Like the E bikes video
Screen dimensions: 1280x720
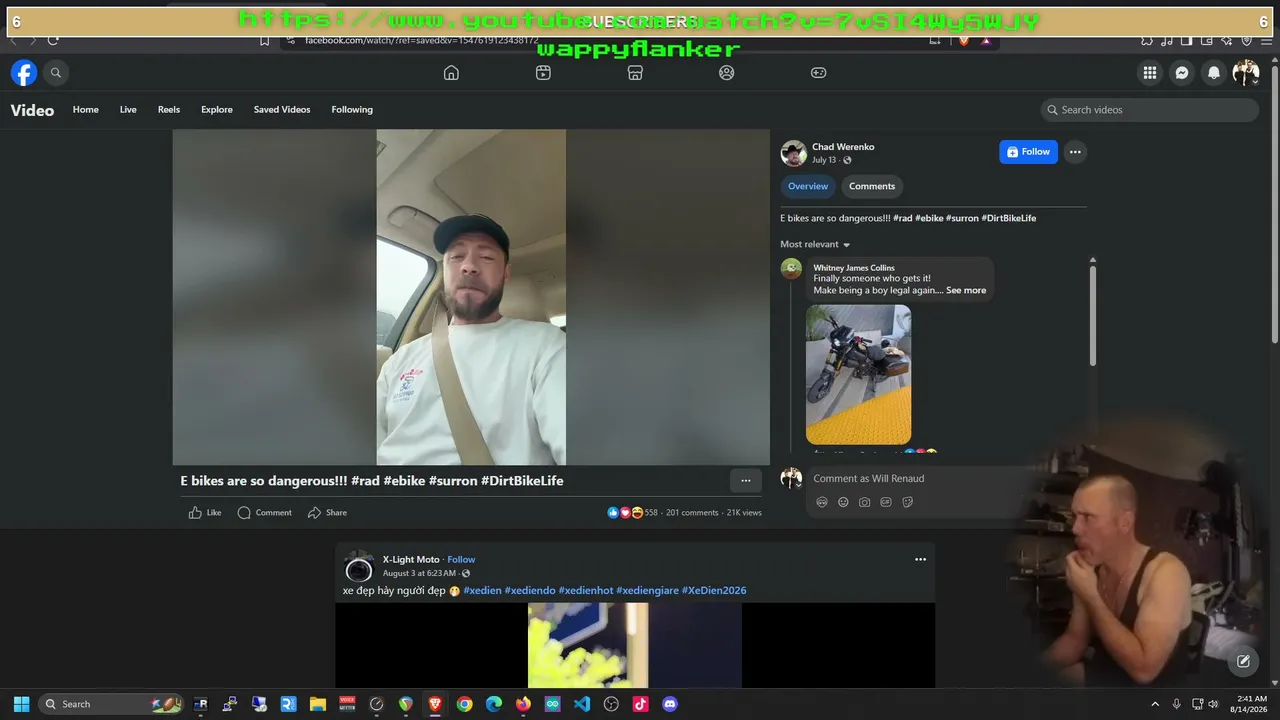pos(205,513)
